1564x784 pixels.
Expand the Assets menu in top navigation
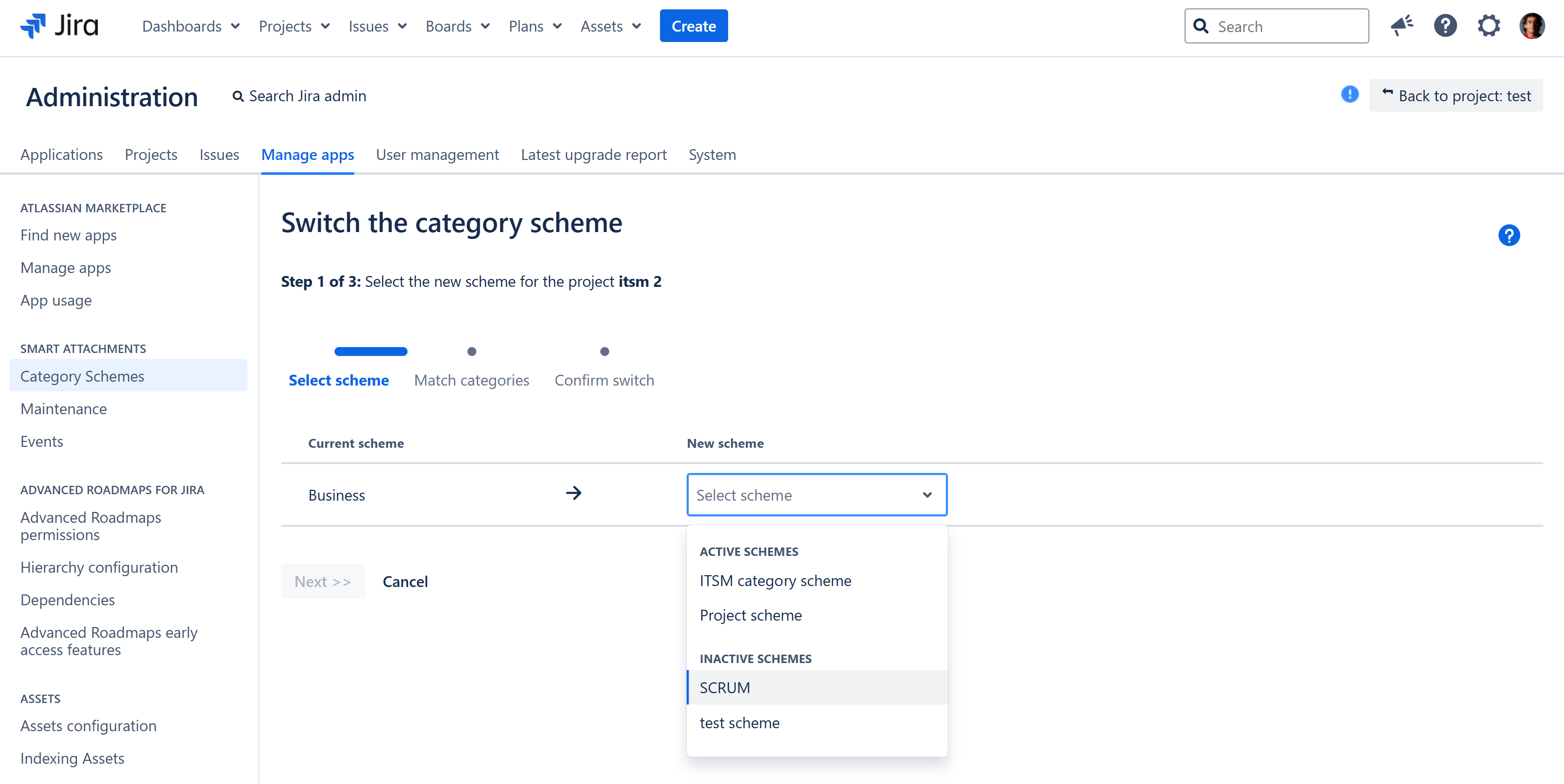tap(611, 26)
